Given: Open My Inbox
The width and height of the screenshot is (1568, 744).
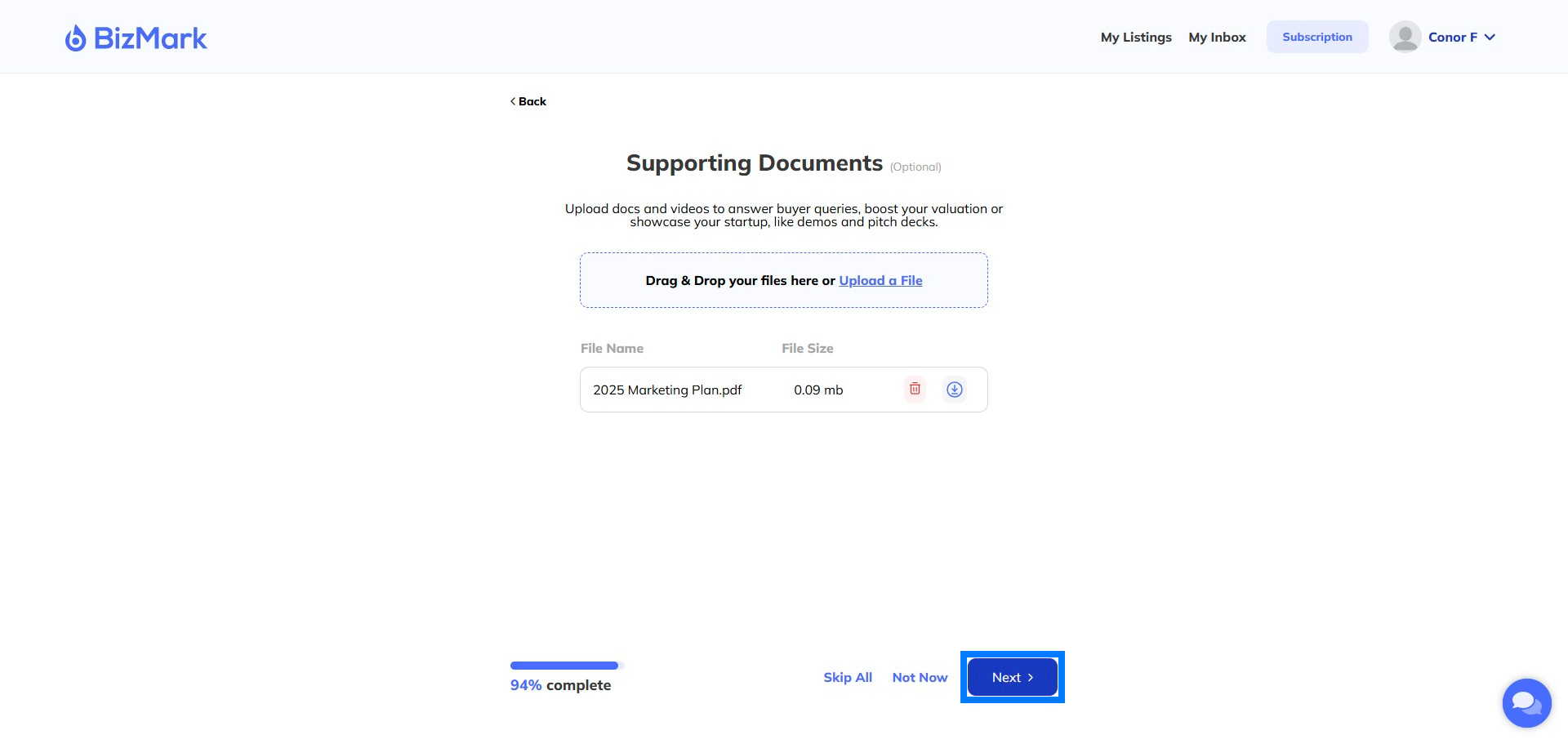Looking at the screenshot, I should [1217, 37].
